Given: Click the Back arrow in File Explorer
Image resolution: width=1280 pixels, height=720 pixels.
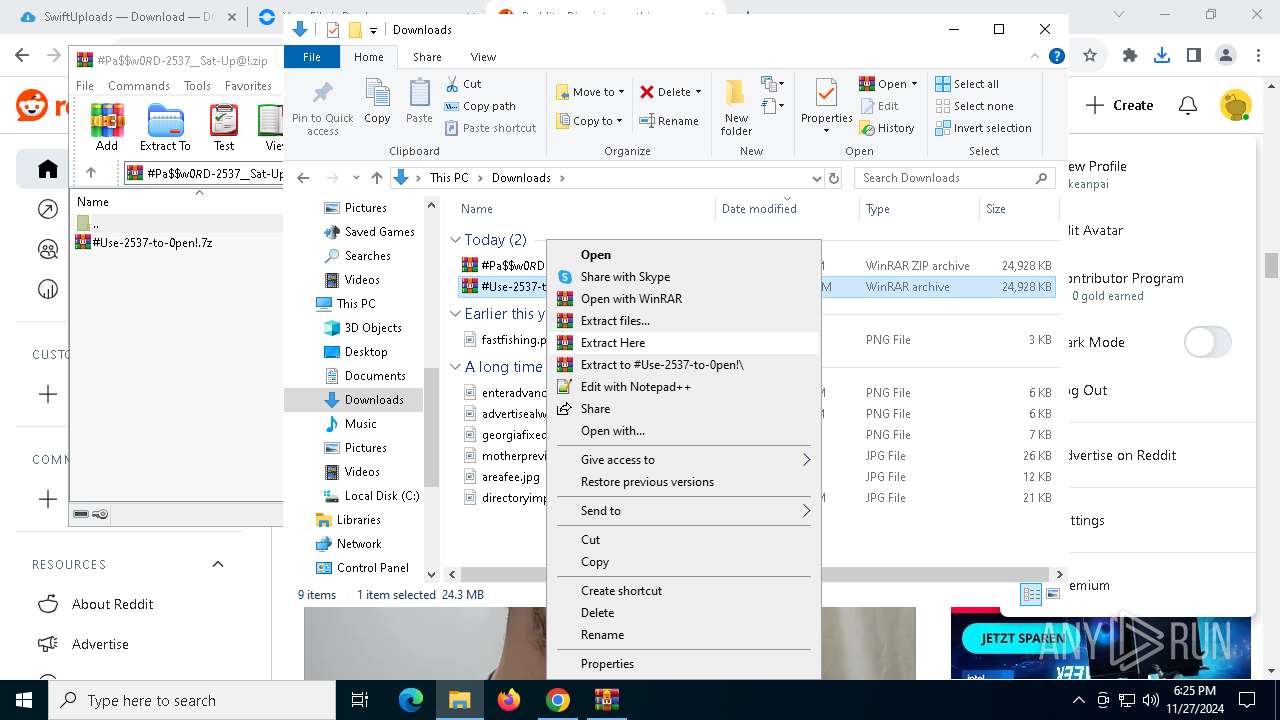Looking at the screenshot, I should click(x=303, y=178).
